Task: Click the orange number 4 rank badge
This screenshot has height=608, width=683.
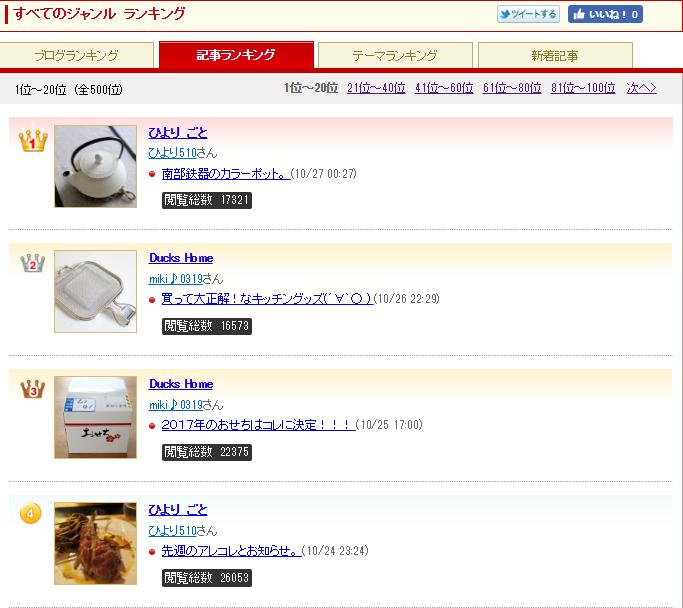Action: click(x=30, y=513)
